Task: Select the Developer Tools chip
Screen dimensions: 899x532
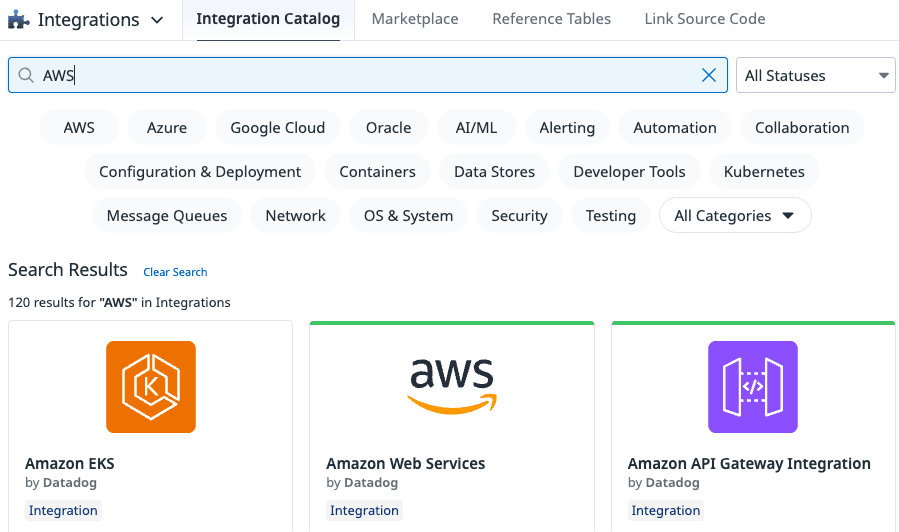Action: (x=629, y=171)
